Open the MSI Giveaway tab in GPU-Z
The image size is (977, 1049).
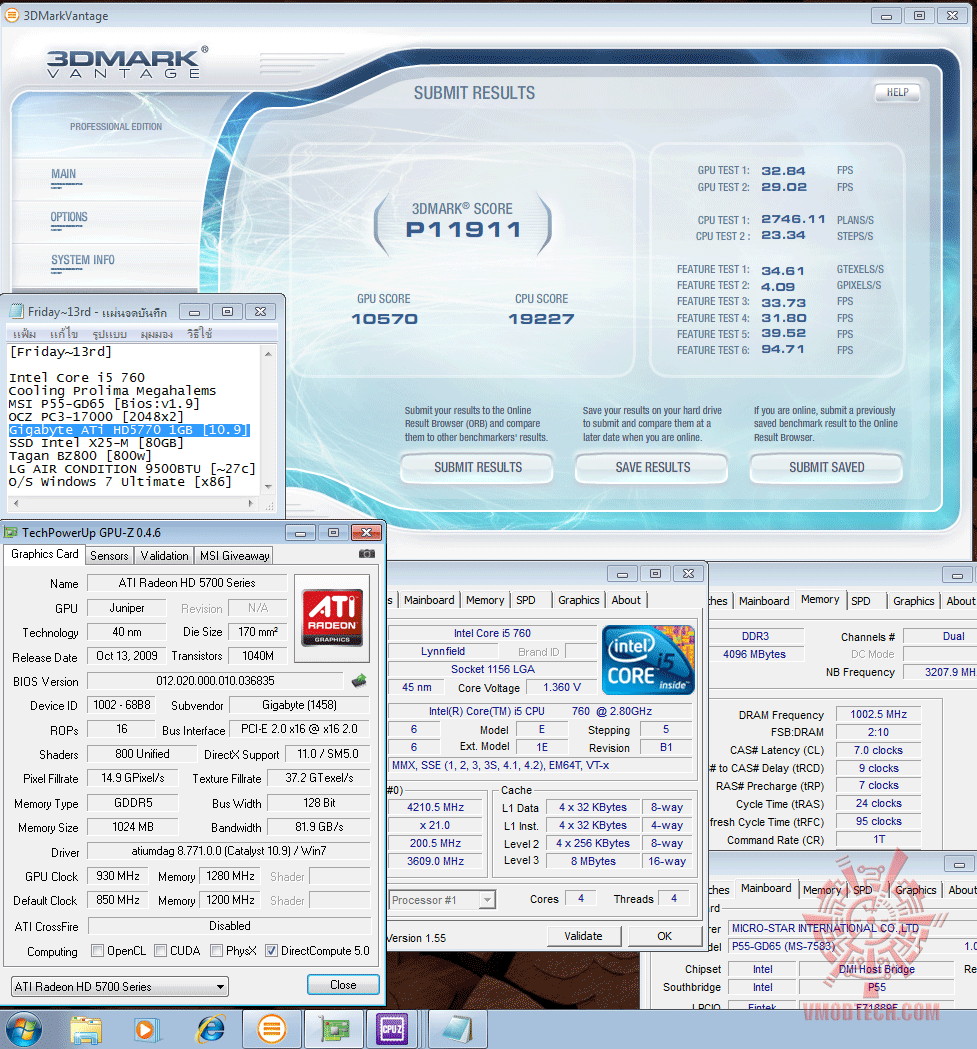click(235, 556)
